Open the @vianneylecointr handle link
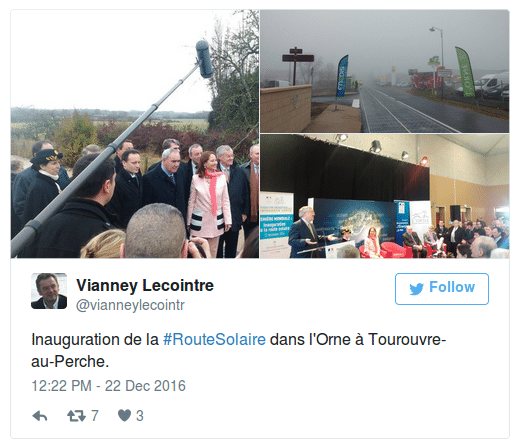 click(x=130, y=305)
